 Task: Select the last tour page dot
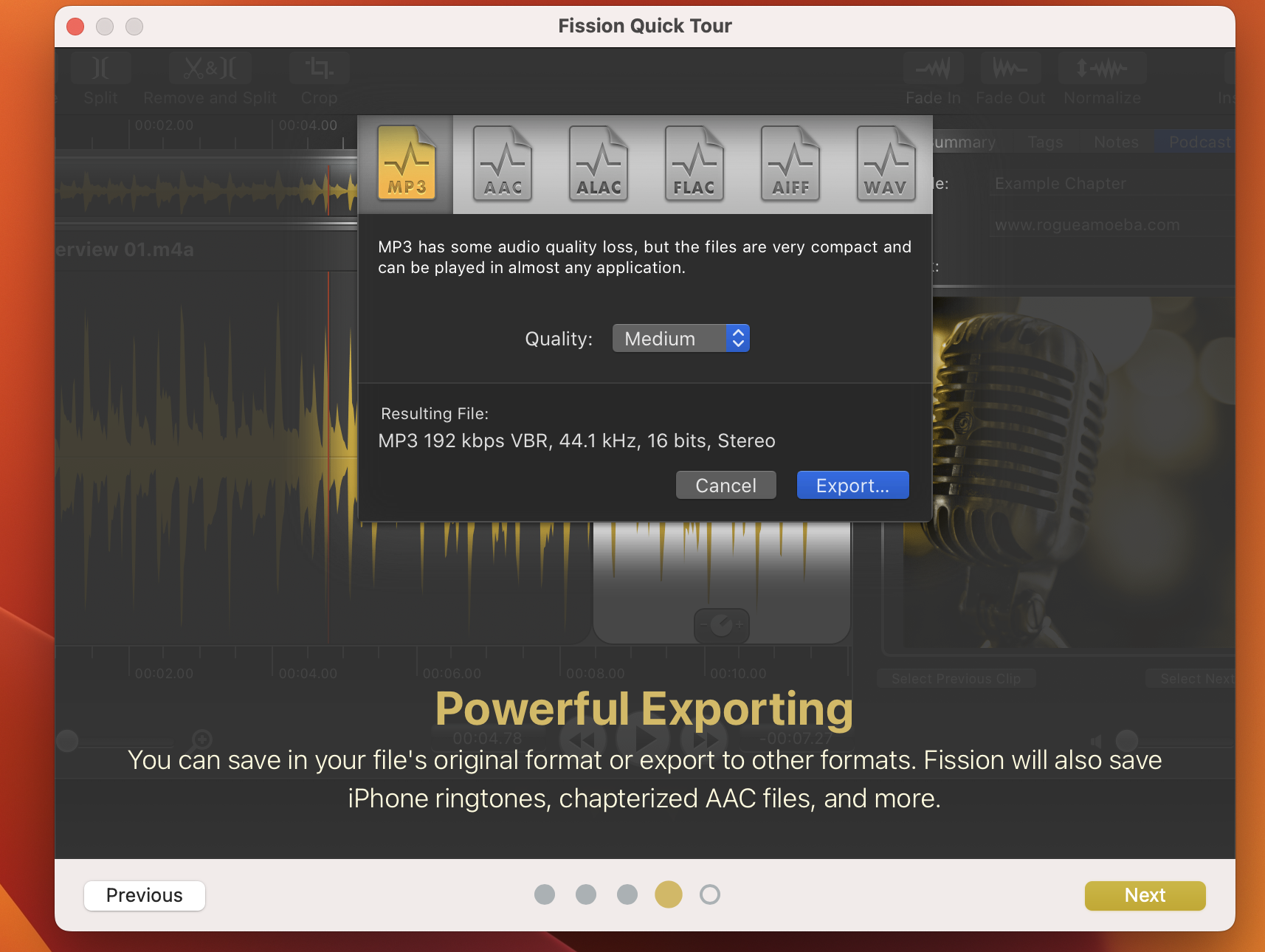(x=710, y=894)
